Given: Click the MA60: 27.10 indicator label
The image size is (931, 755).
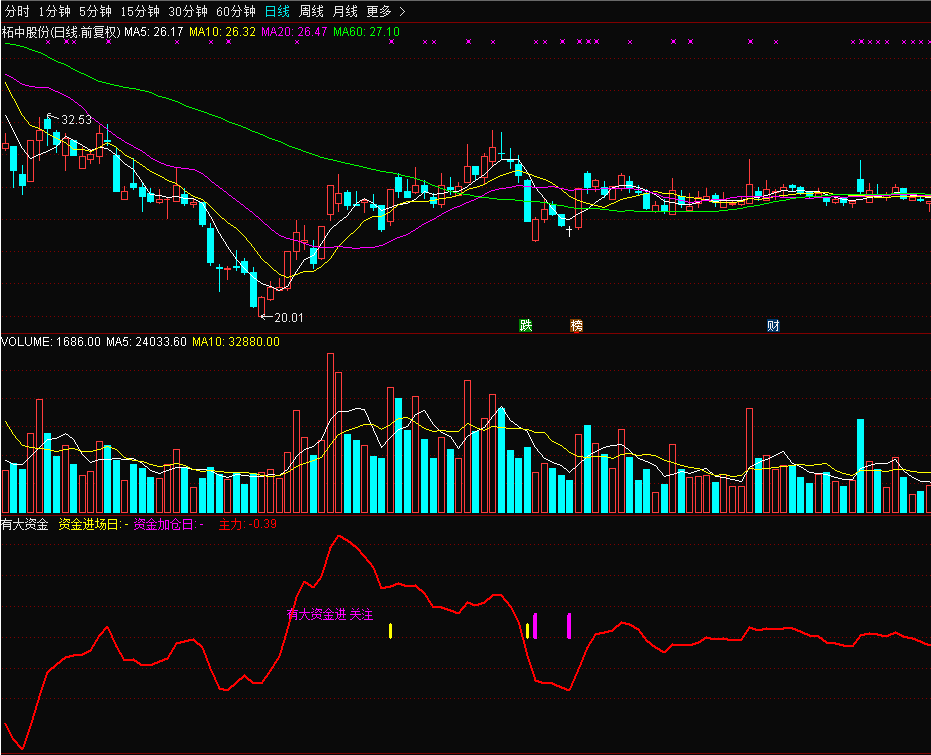Looking at the screenshot, I should (366, 32).
